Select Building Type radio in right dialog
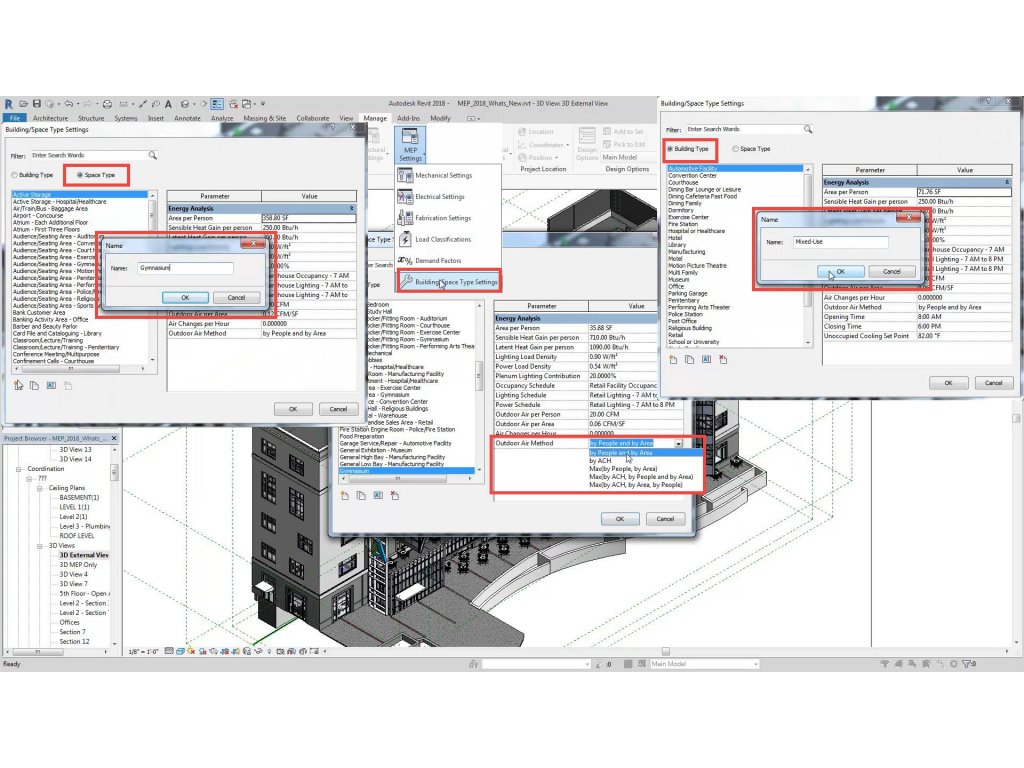This screenshot has width=1024, height=768. 670,149
